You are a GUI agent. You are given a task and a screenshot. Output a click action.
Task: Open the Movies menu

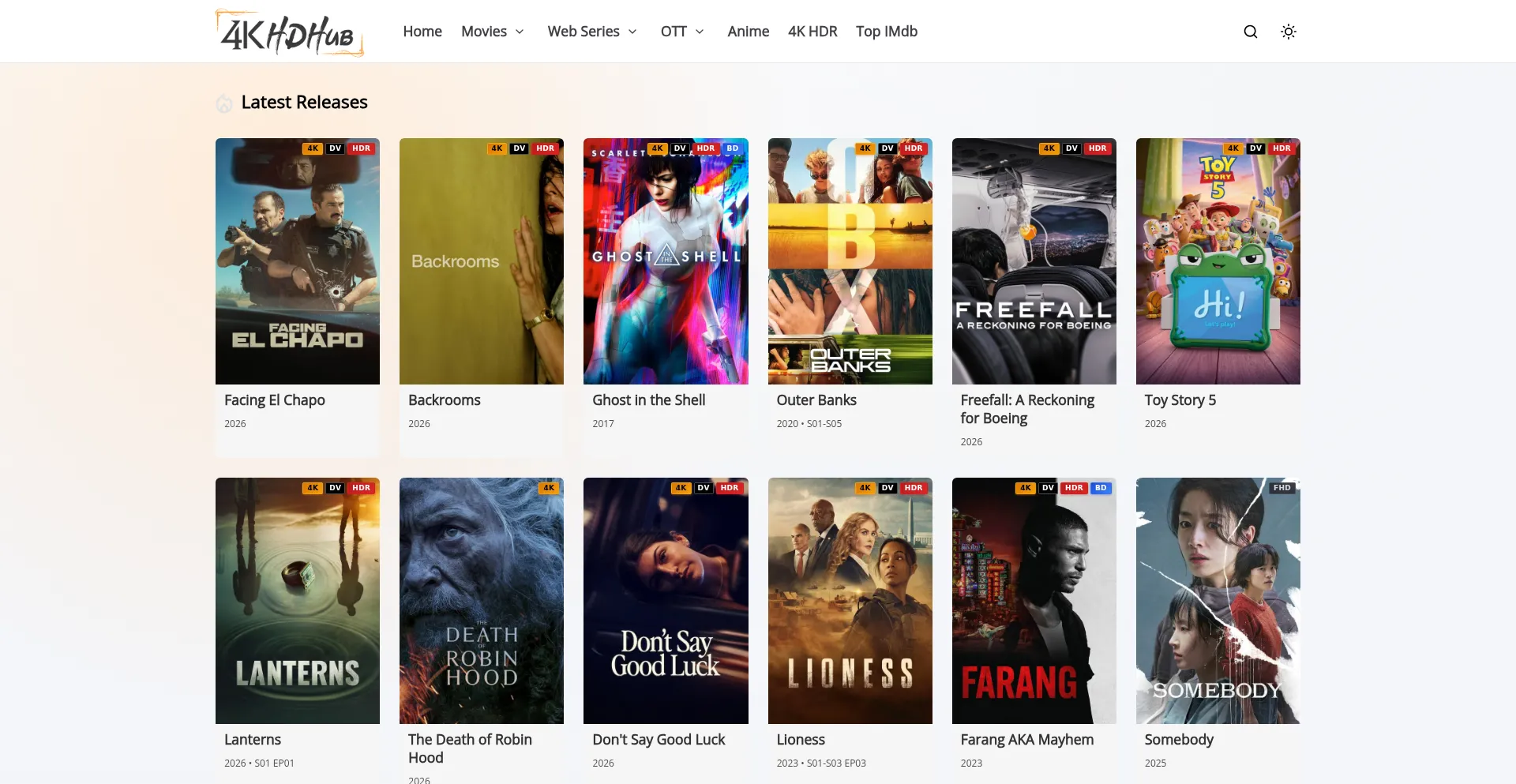pyautogui.click(x=484, y=32)
